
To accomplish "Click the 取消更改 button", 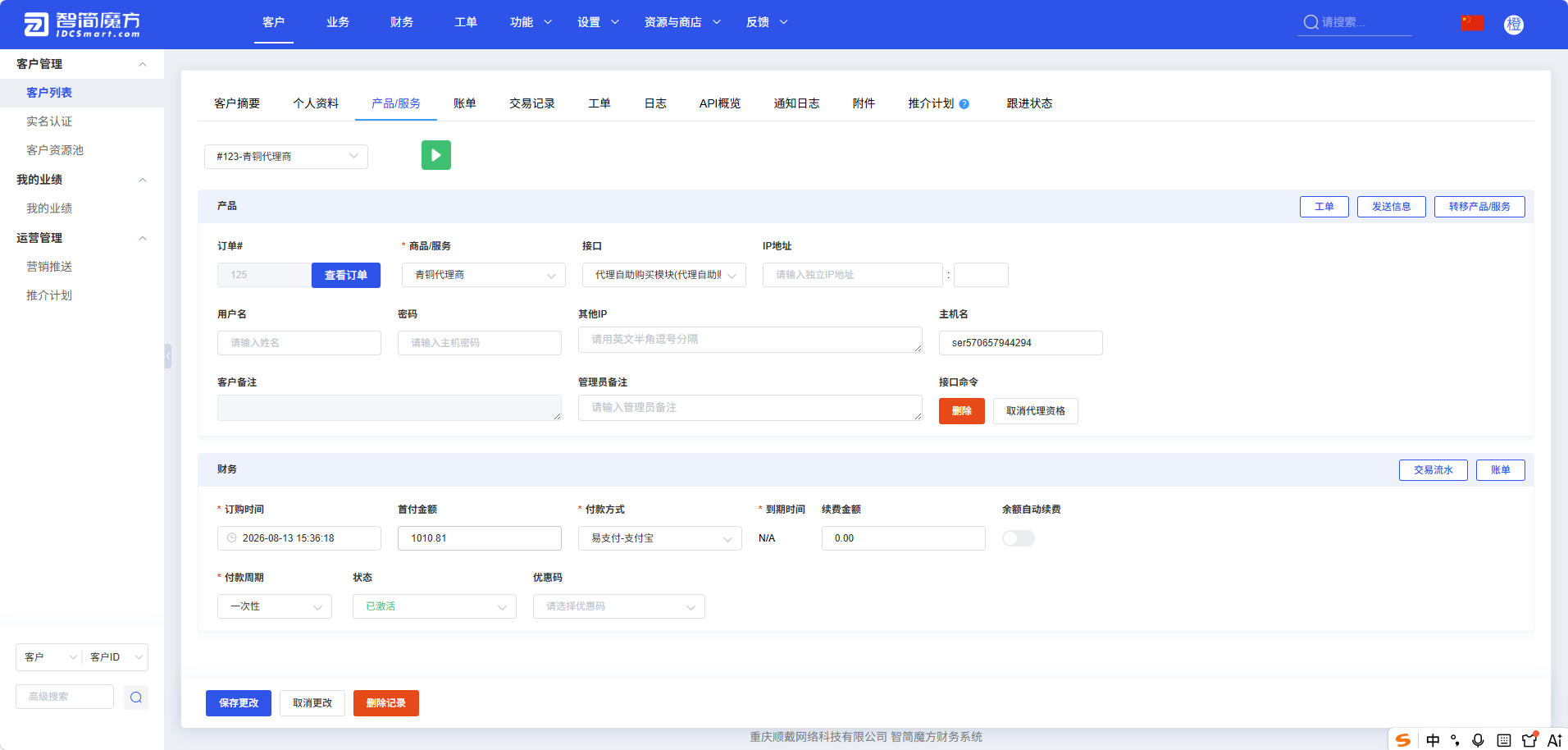I will point(312,703).
